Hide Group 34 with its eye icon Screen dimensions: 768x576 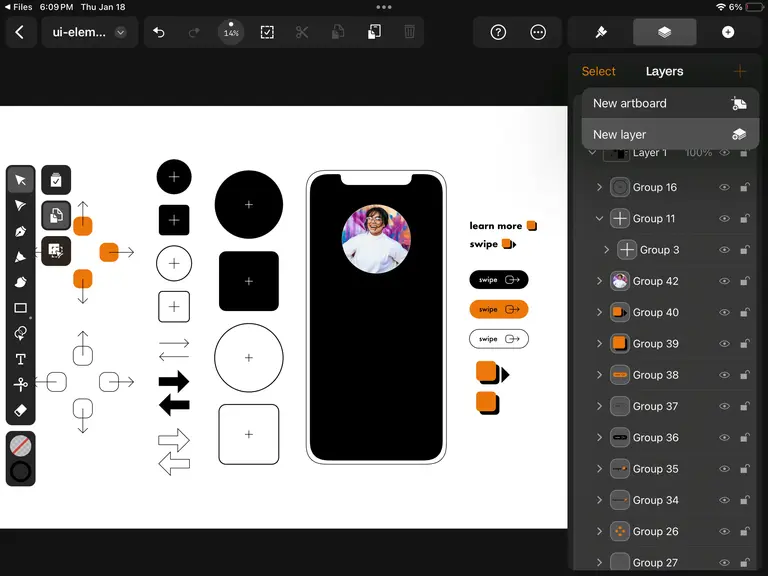click(724, 500)
